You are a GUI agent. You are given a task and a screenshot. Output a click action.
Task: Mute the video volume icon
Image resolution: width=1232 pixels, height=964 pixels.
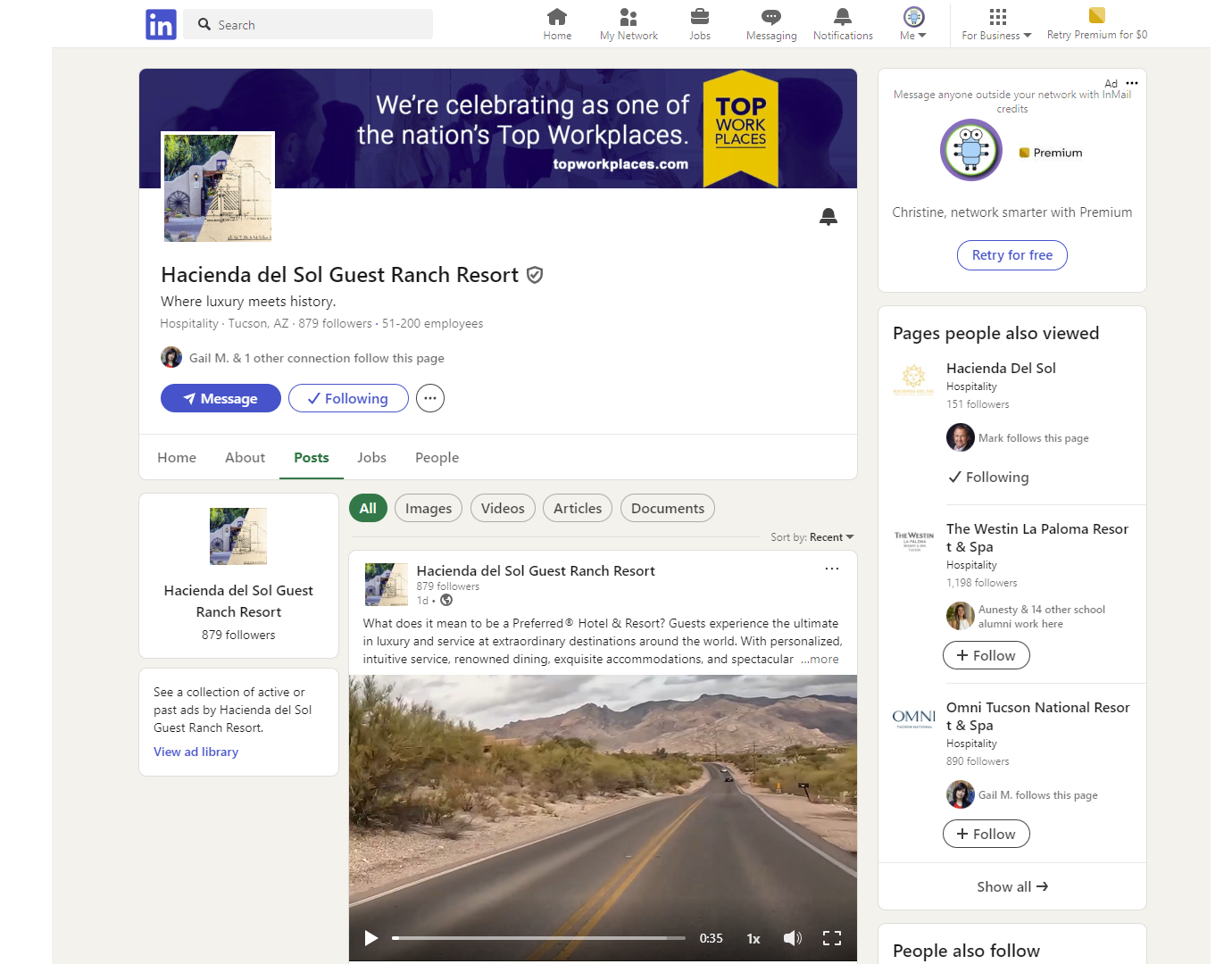793,938
